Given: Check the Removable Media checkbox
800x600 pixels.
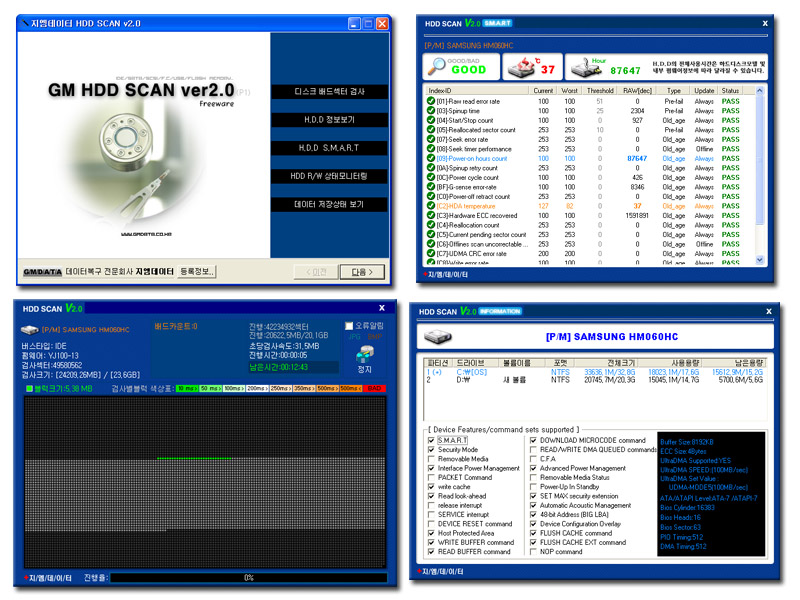Looking at the screenshot, I should [429, 459].
